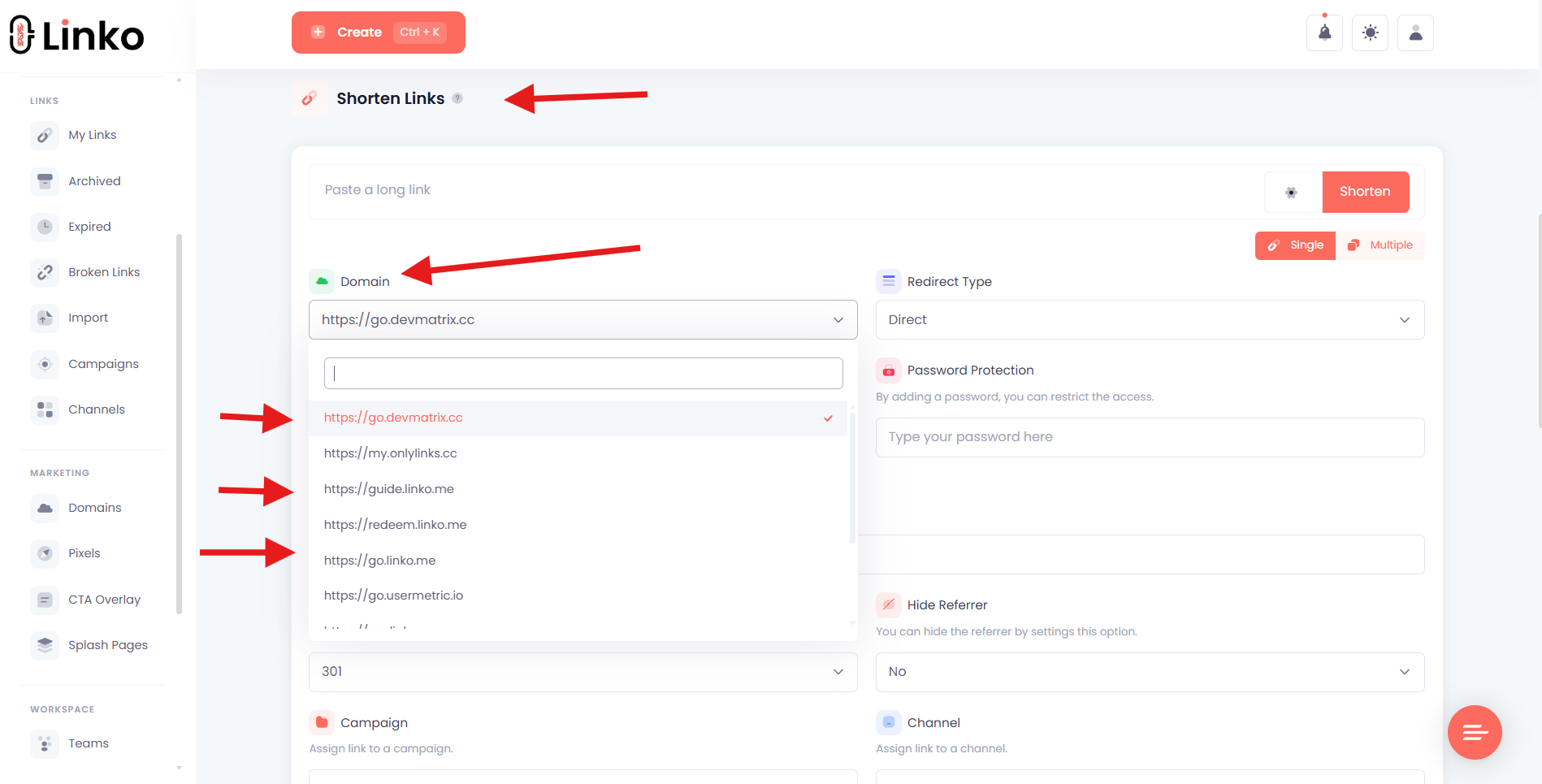Open the floating chat menu button
Screen dimensions: 1542x784
click(1475, 732)
